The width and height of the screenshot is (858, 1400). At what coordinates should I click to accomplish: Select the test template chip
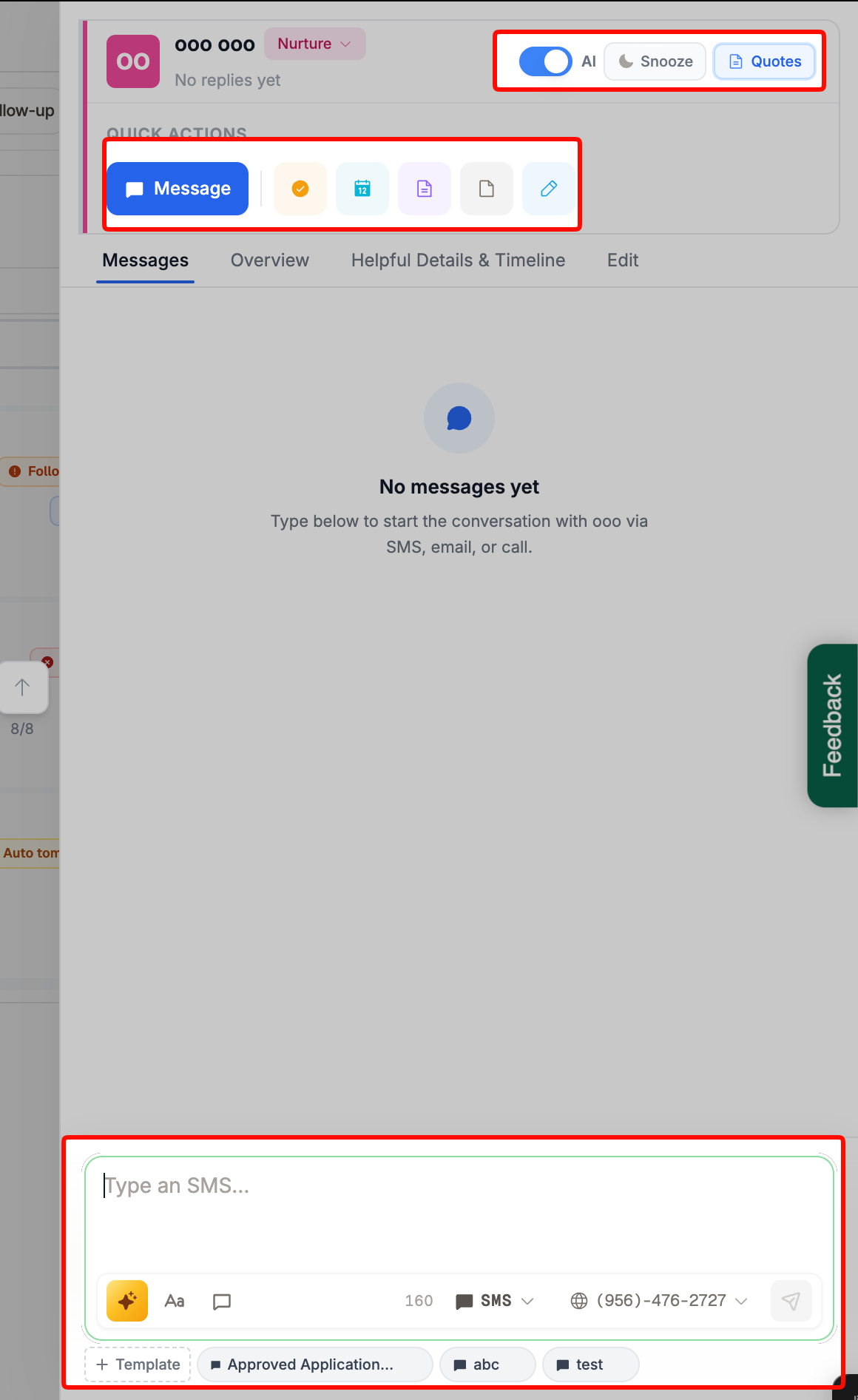(x=590, y=1364)
